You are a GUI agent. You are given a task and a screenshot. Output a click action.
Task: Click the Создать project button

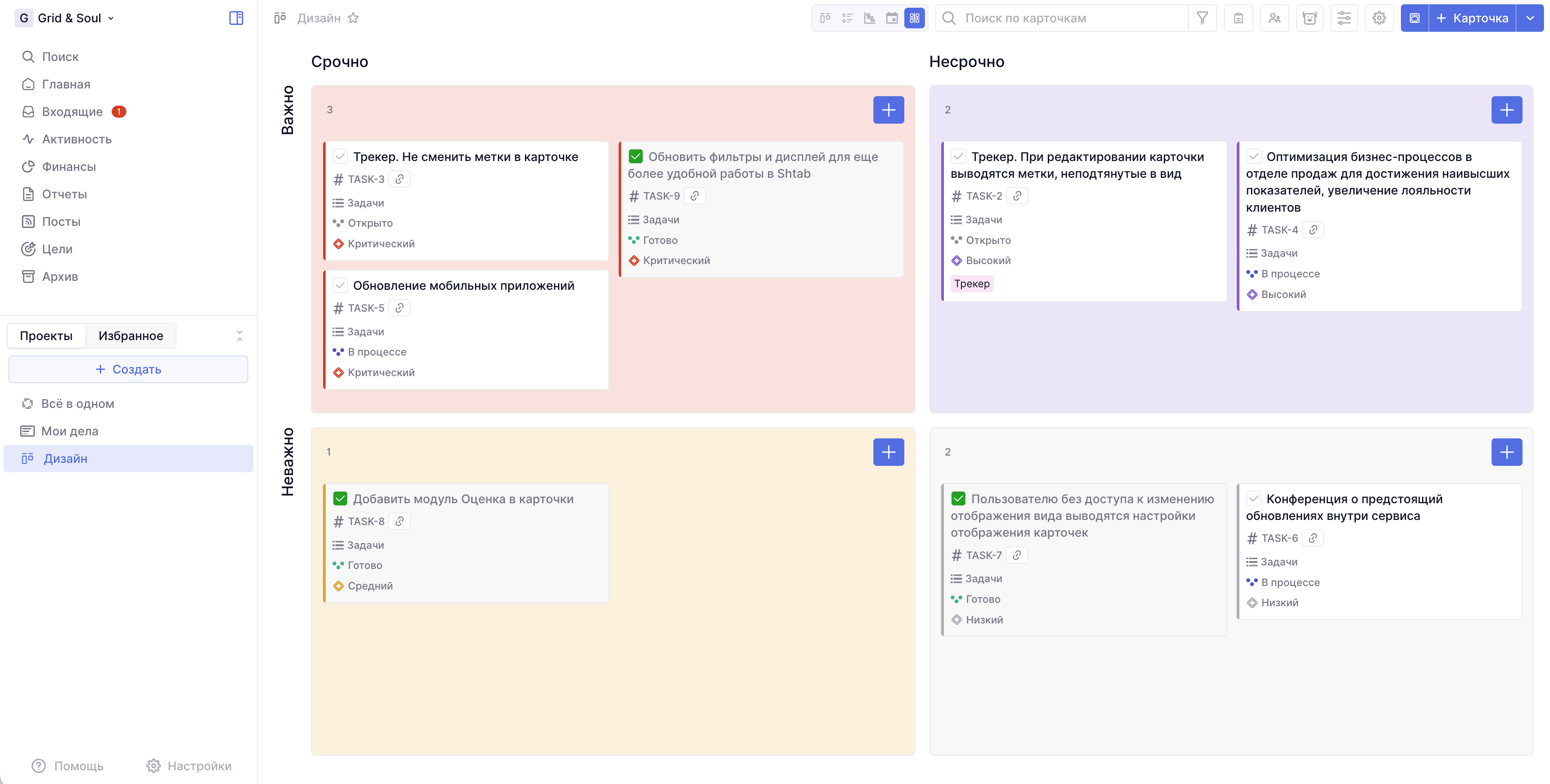(128, 369)
